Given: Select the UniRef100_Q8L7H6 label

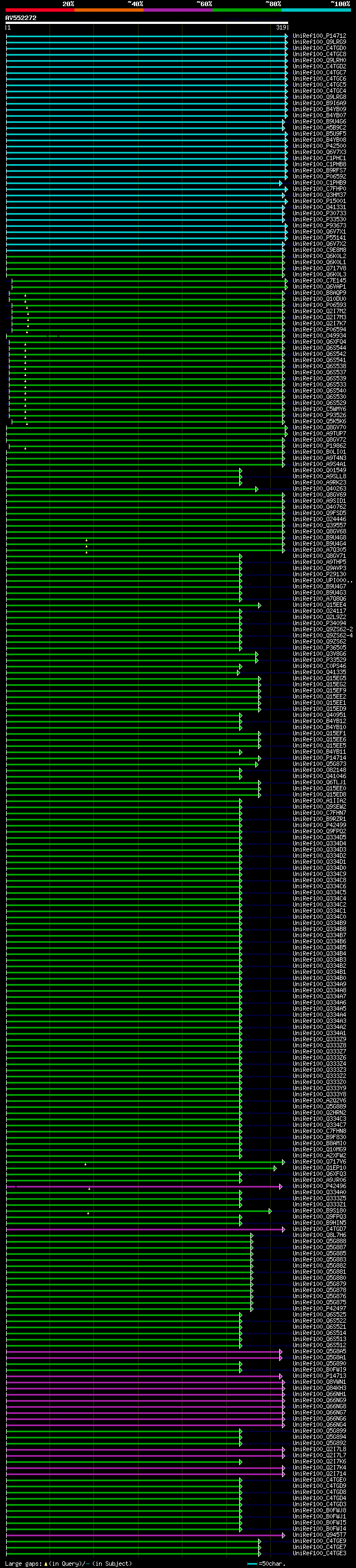Looking at the screenshot, I should click(319, 1235).
